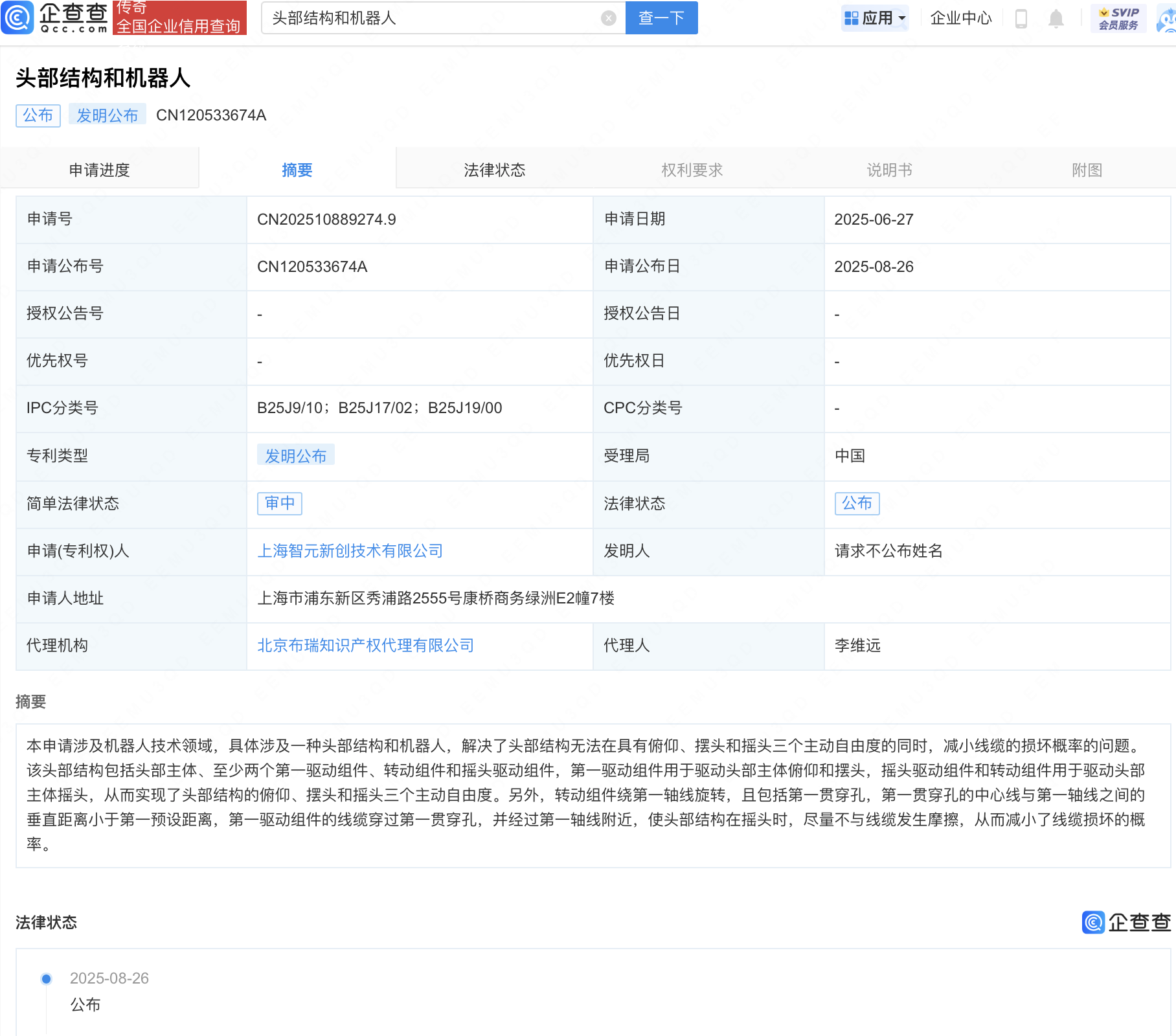
Task: Select the 2025-08-26 timeline dot
Action: (x=46, y=978)
